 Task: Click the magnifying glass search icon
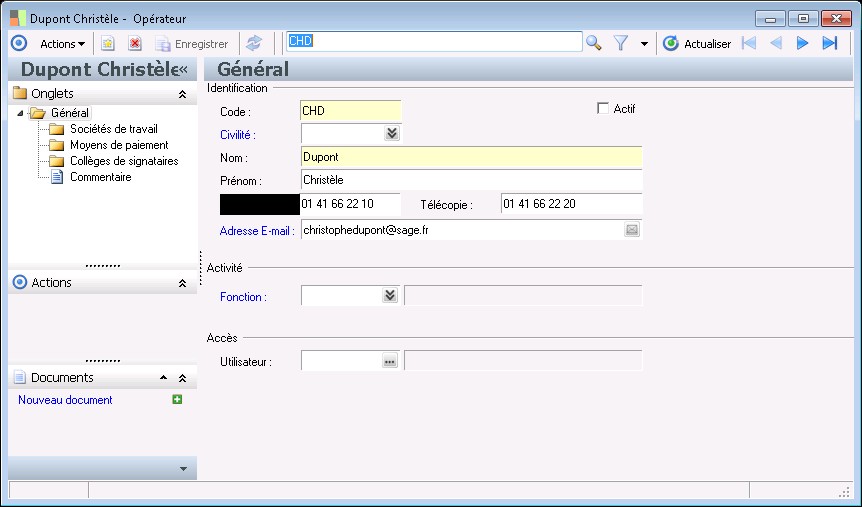coord(594,43)
